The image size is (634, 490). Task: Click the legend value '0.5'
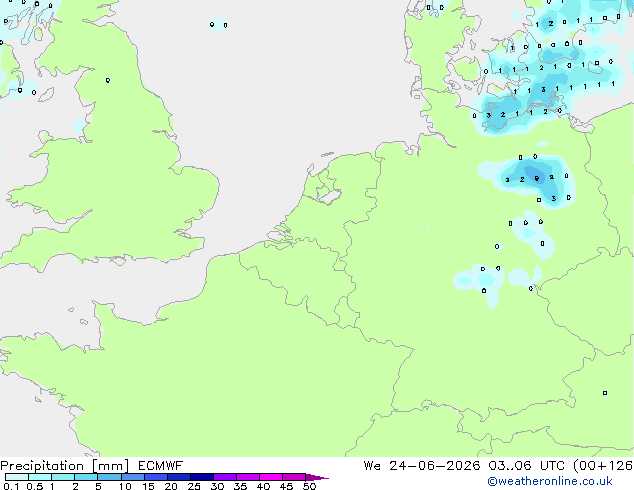pyautogui.click(x=34, y=486)
